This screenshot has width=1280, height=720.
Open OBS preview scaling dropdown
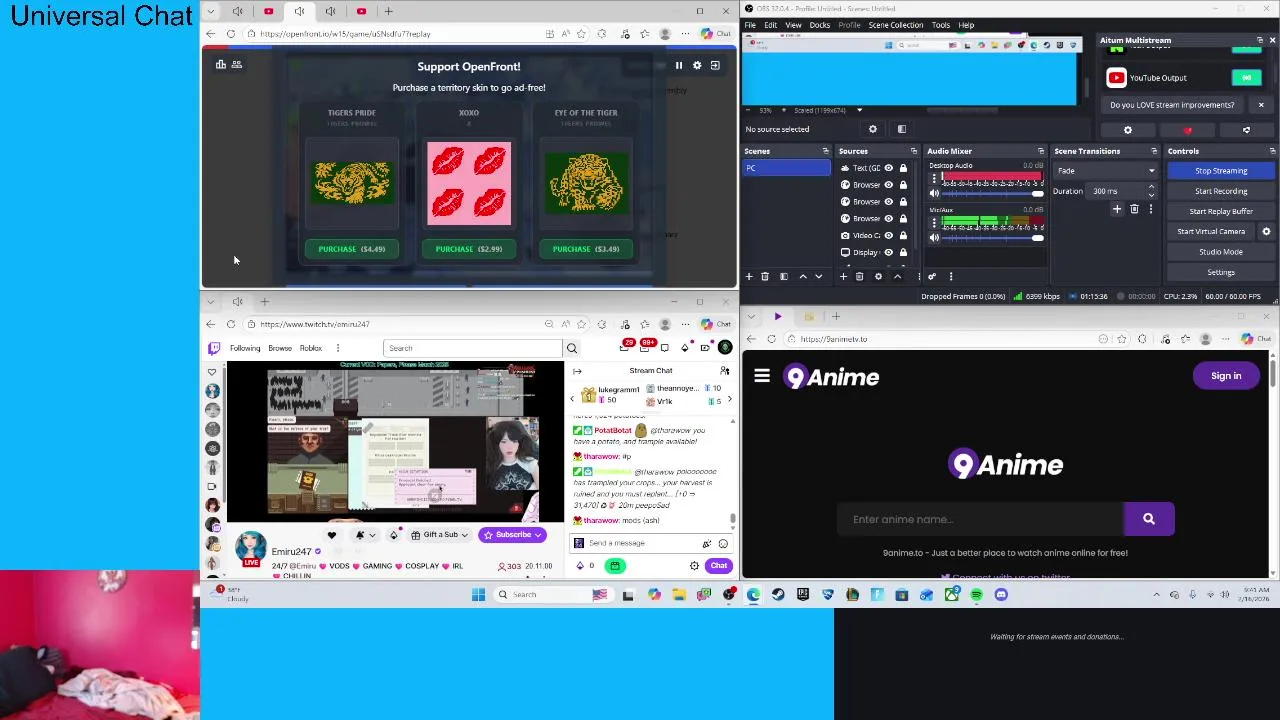(x=859, y=110)
